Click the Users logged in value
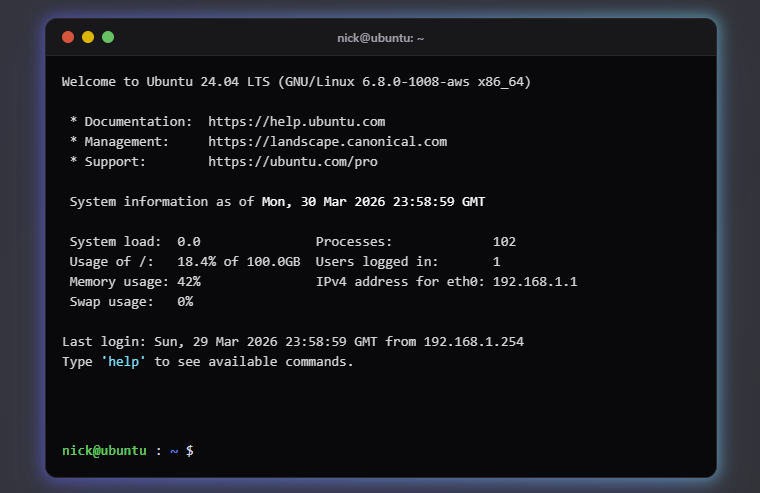 click(x=497, y=262)
